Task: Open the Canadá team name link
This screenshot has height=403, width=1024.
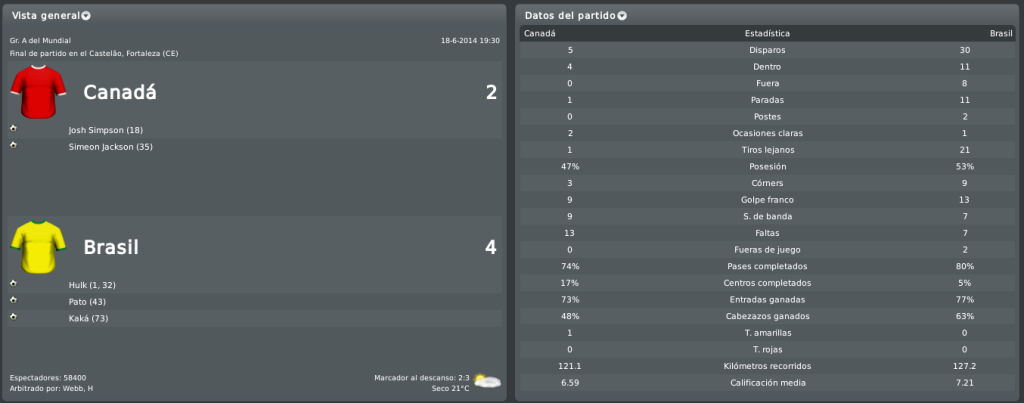Action: (x=120, y=93)
